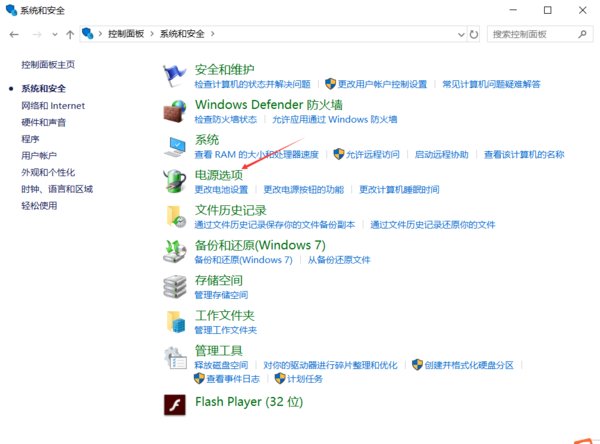Click the 系统和安全 breadcrumb segment
600x444 pixels.
[x=182, y=34]
